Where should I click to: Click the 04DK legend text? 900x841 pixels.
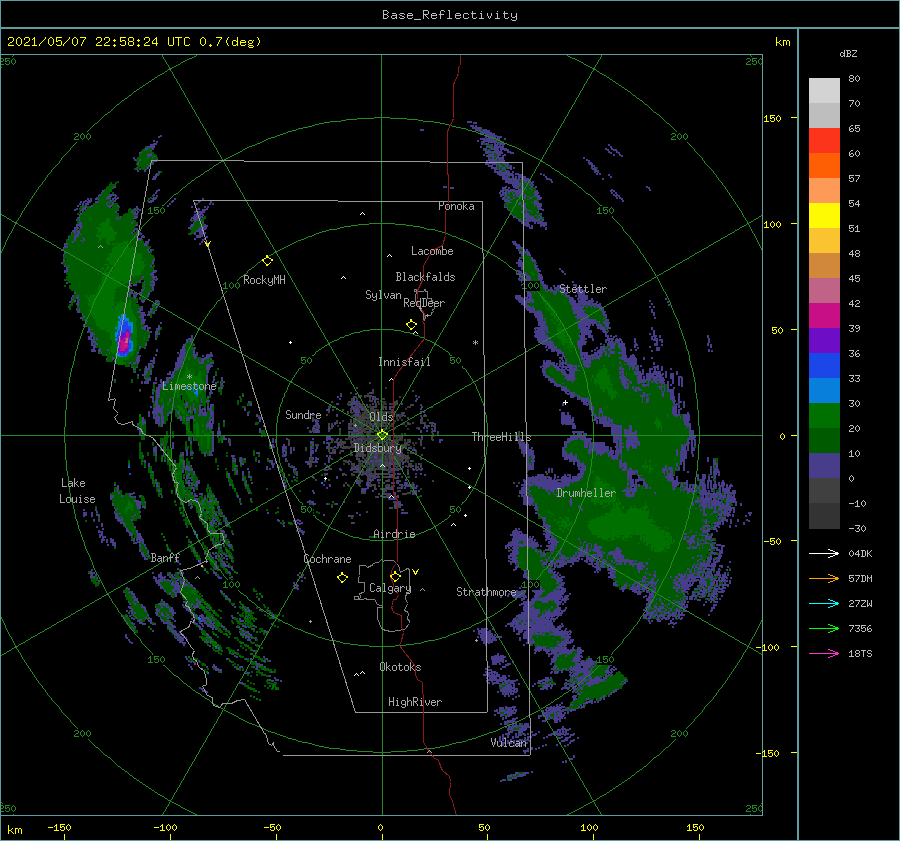pos(860,553)
